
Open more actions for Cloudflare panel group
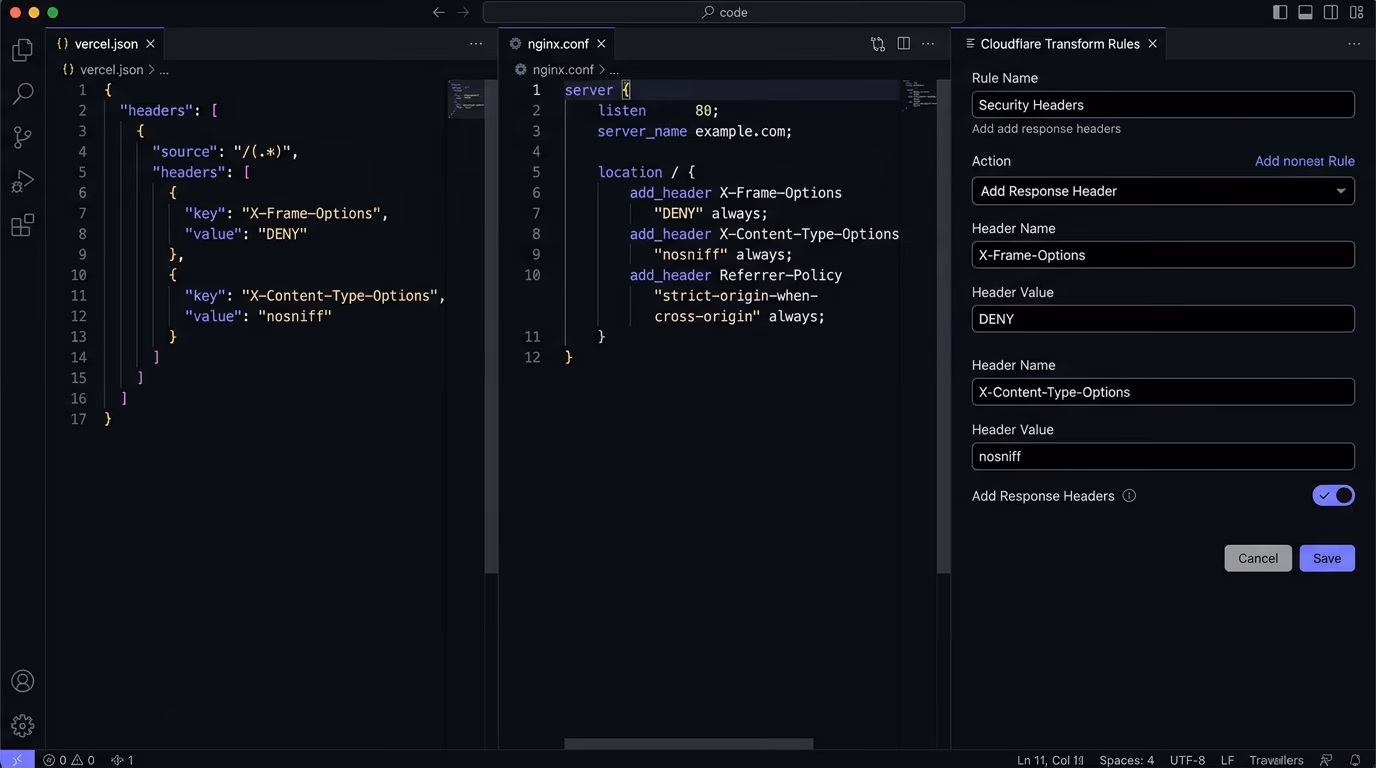point(1354,44)
